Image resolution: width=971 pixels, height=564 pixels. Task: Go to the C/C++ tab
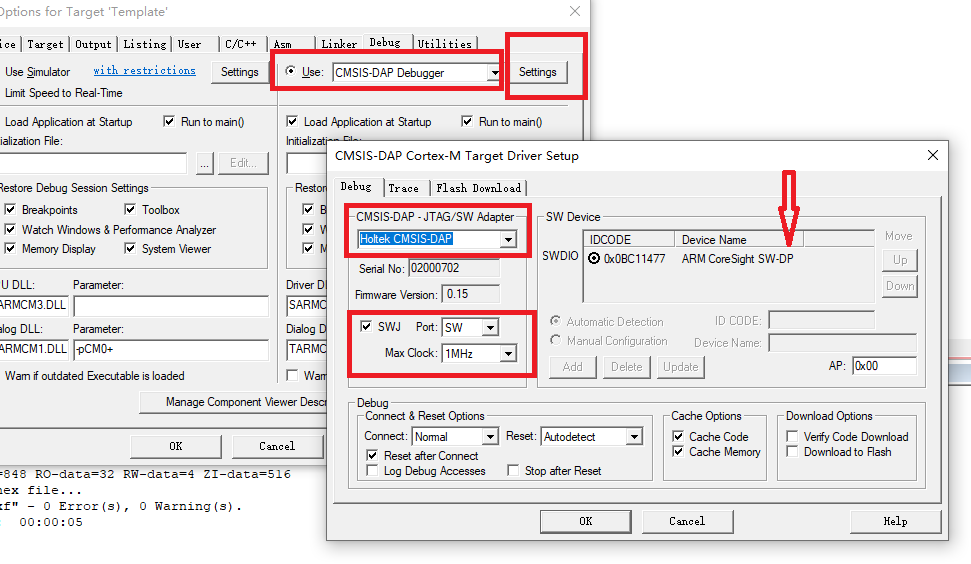240,44
